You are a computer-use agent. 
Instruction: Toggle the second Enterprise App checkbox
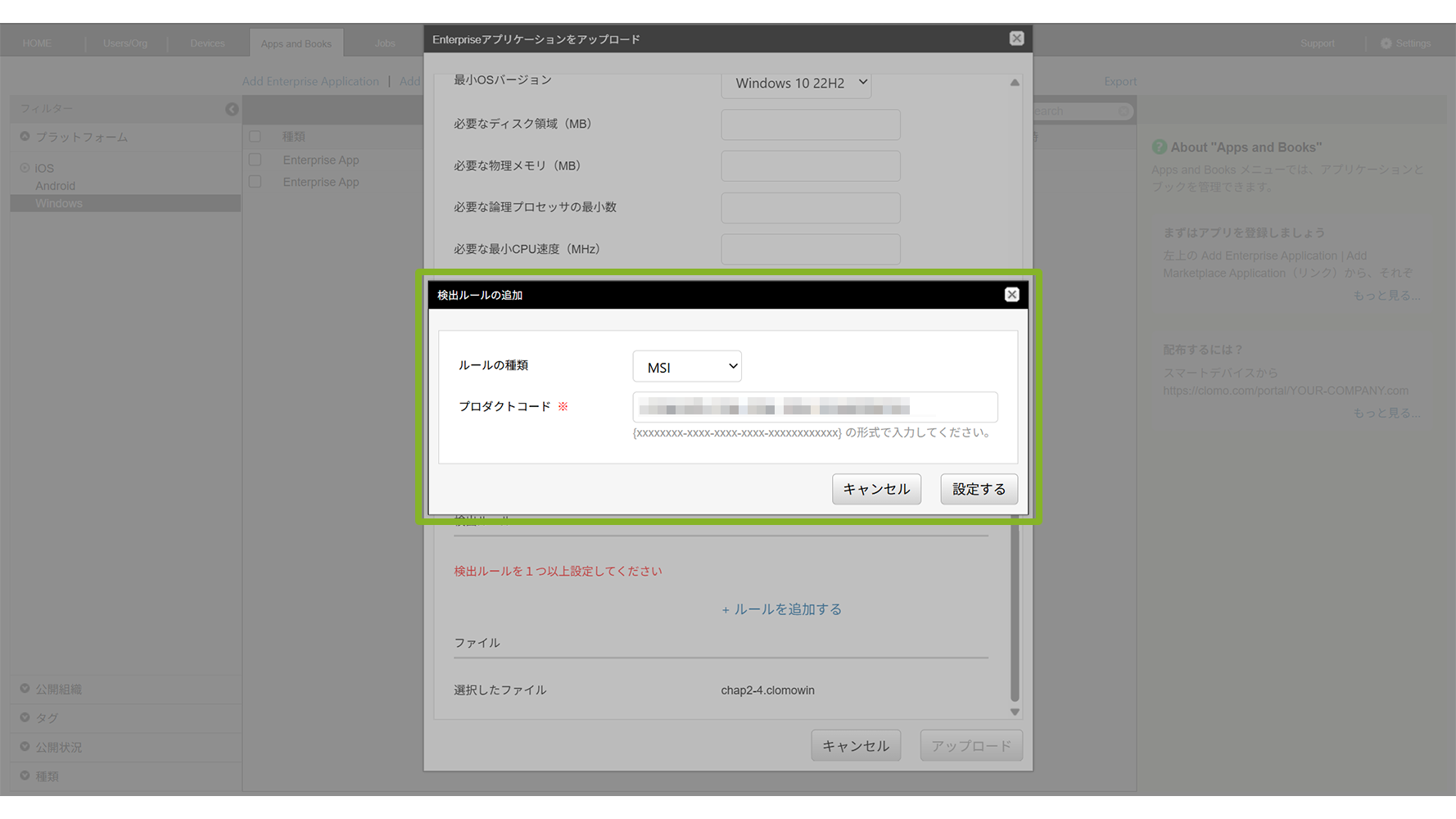coord(255,182)
